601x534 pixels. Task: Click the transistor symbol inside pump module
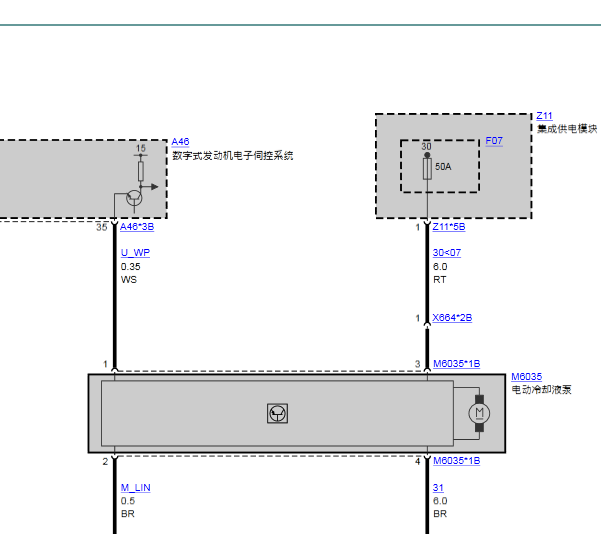coord(277,413)
